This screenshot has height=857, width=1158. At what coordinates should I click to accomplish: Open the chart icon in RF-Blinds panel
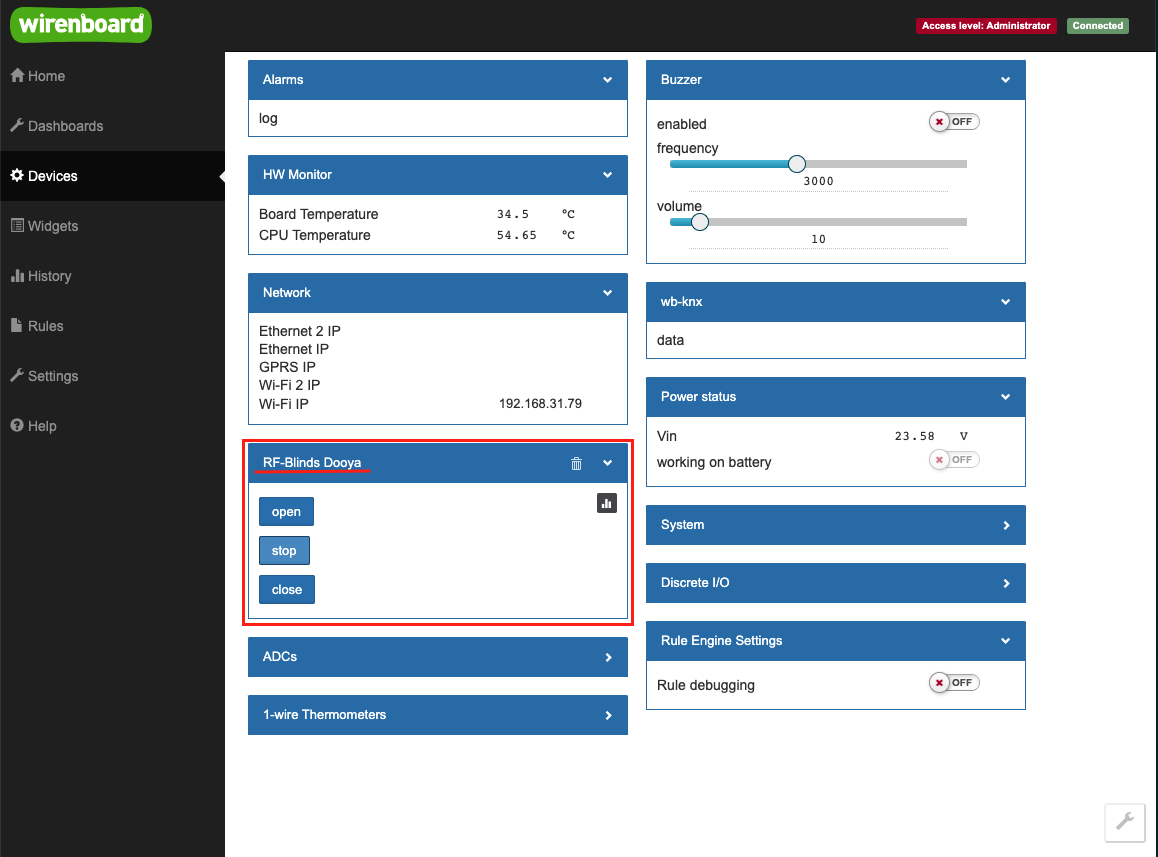606,503
